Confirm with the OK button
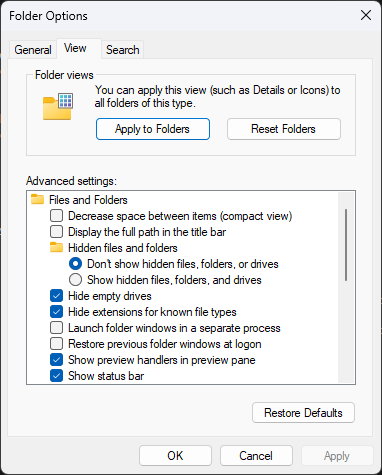Screen dimensions: 382x475 point(175,456)
